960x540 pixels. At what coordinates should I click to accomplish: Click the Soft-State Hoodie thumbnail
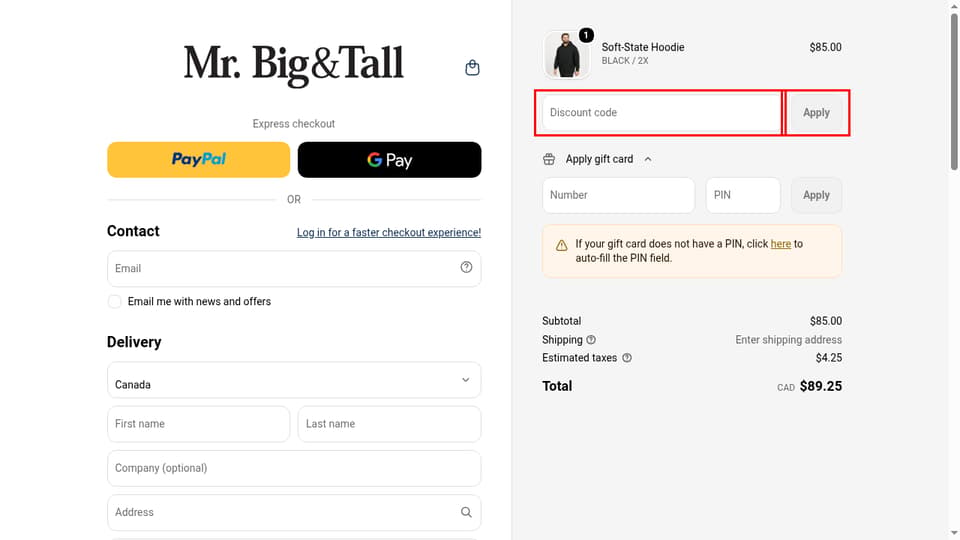[x=566, y=55]
